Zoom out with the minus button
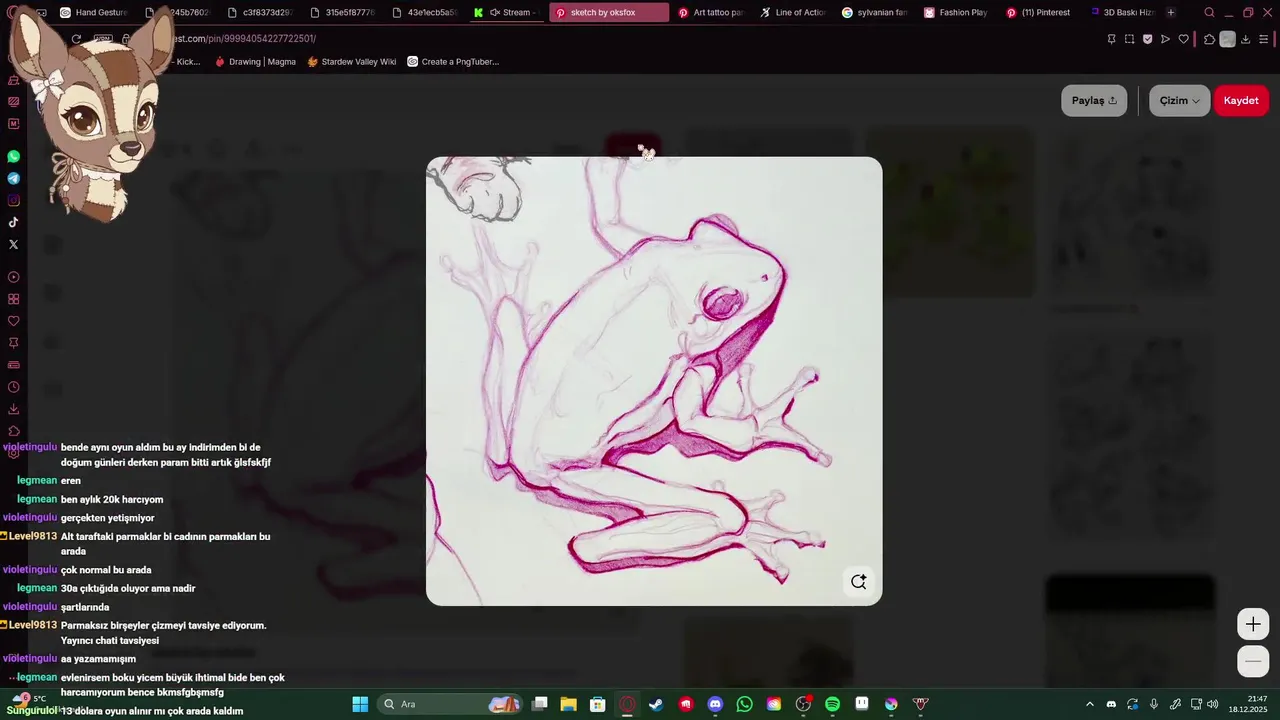 1253,662
